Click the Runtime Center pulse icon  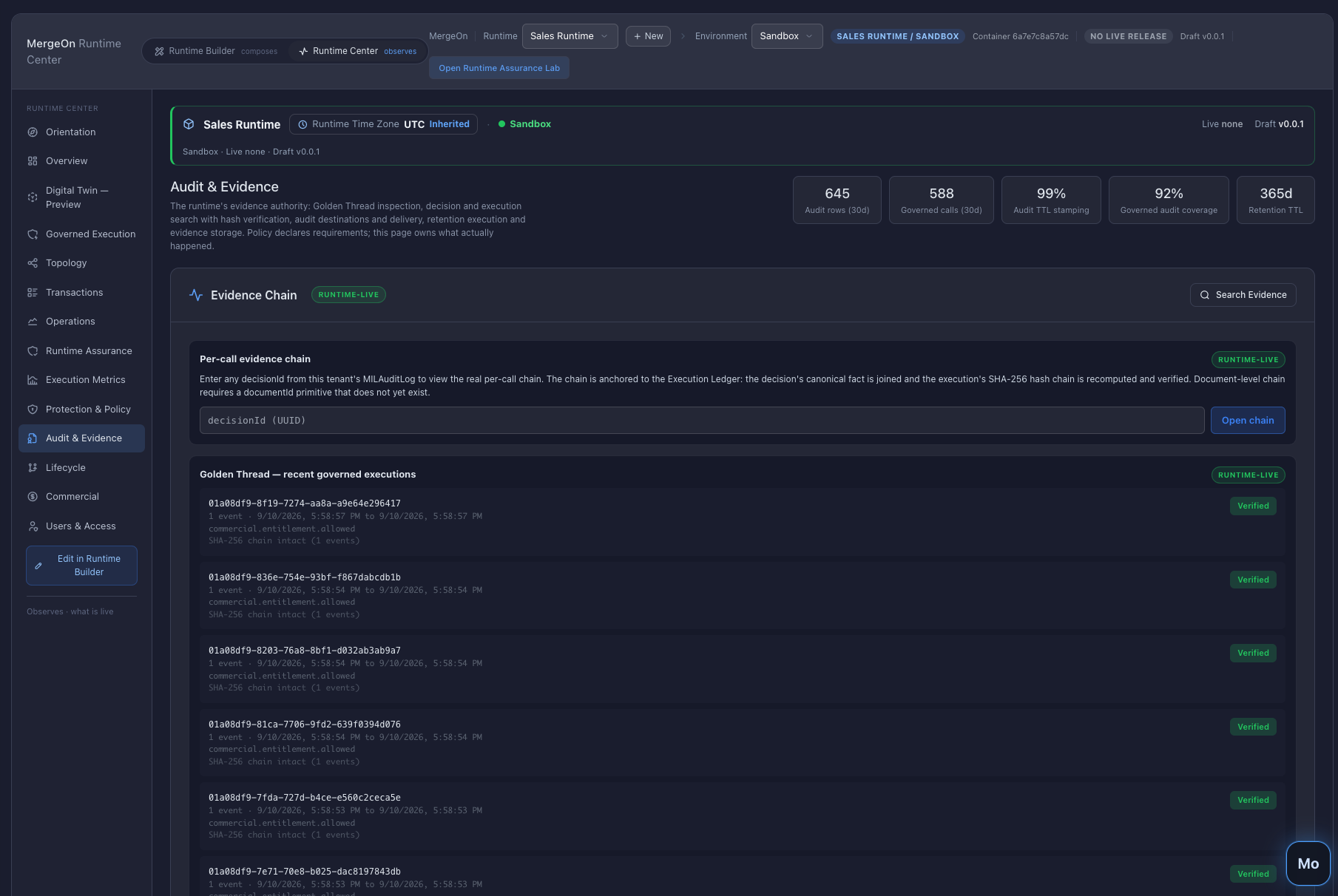tap(303, 51)
